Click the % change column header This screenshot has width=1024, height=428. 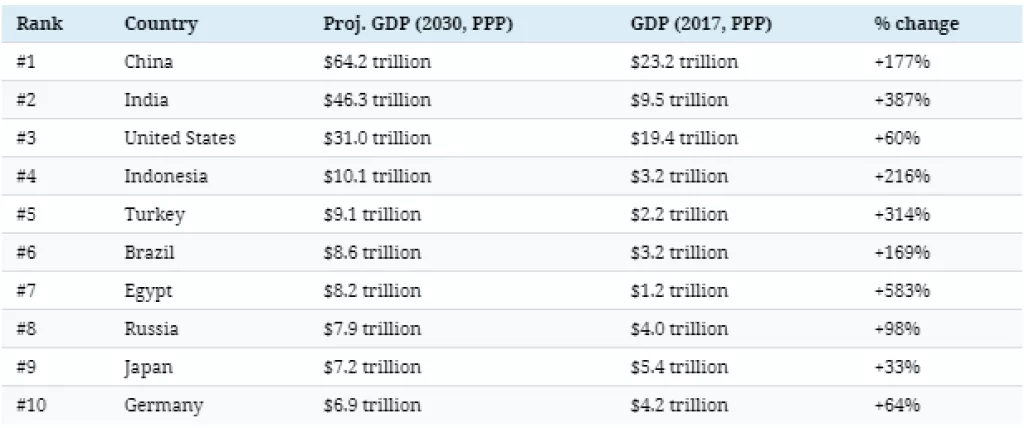tap(916, 24)
